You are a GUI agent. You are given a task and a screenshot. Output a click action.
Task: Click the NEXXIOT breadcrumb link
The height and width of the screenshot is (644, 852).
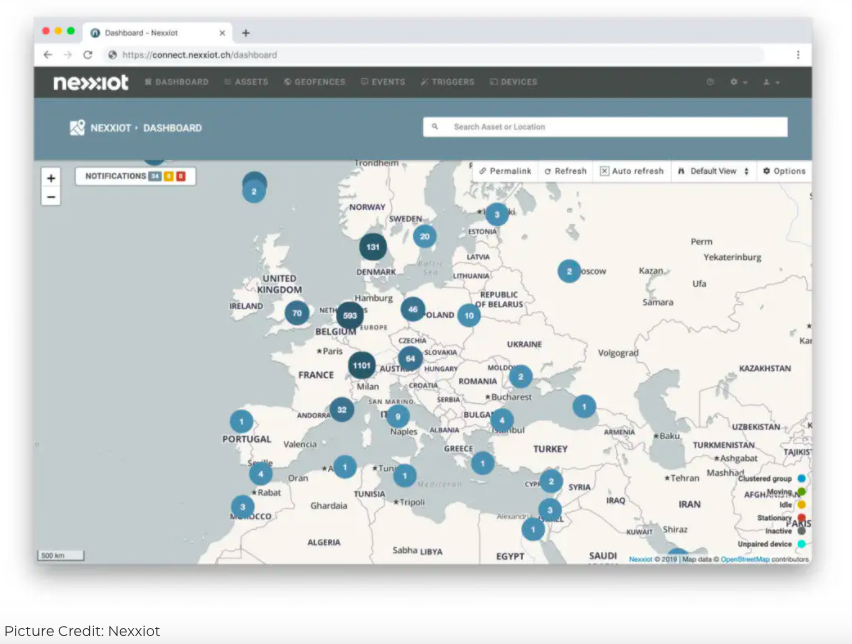[111, 128]
